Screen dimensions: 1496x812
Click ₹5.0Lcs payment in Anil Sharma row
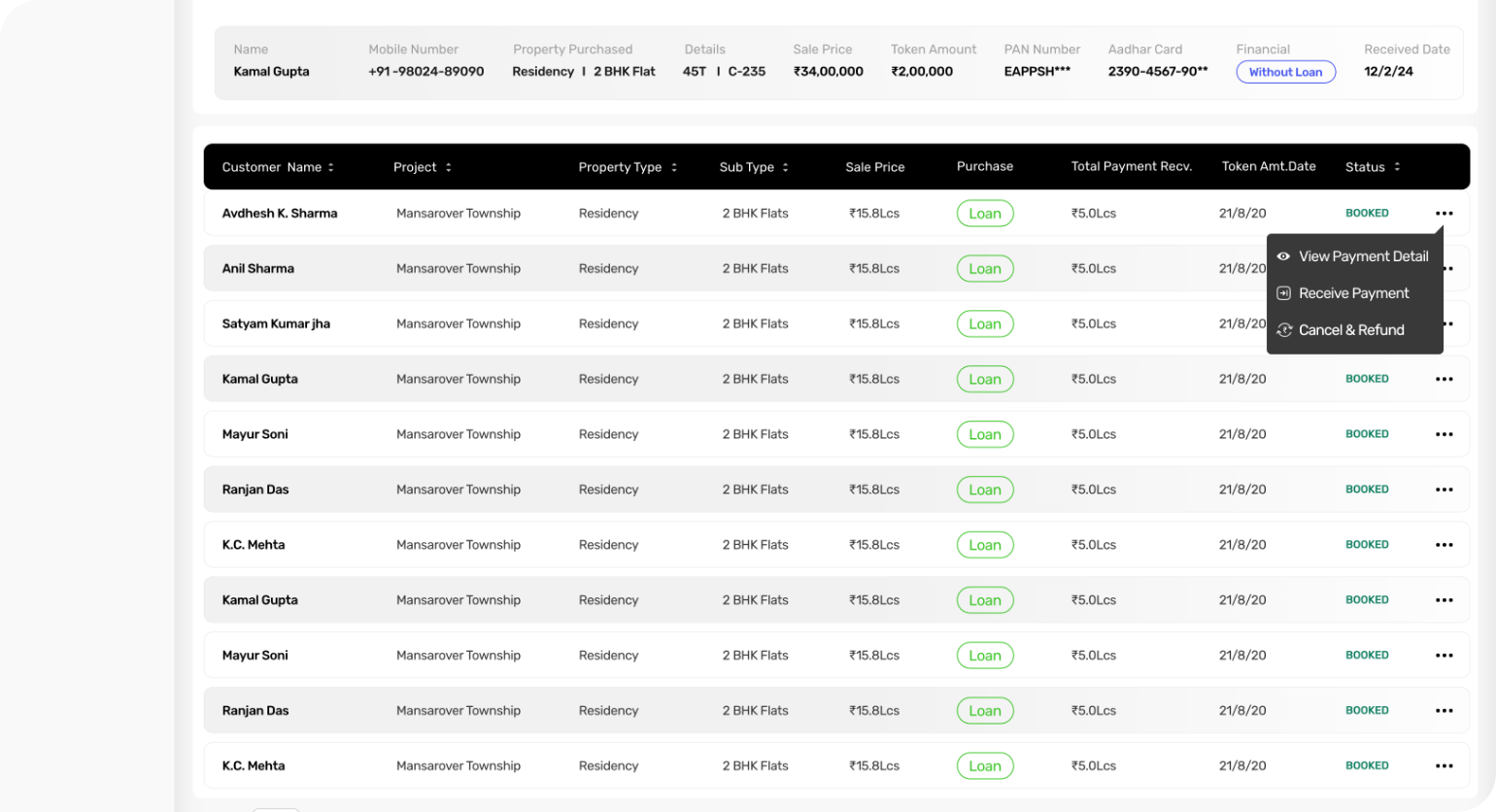(1094, 269)
